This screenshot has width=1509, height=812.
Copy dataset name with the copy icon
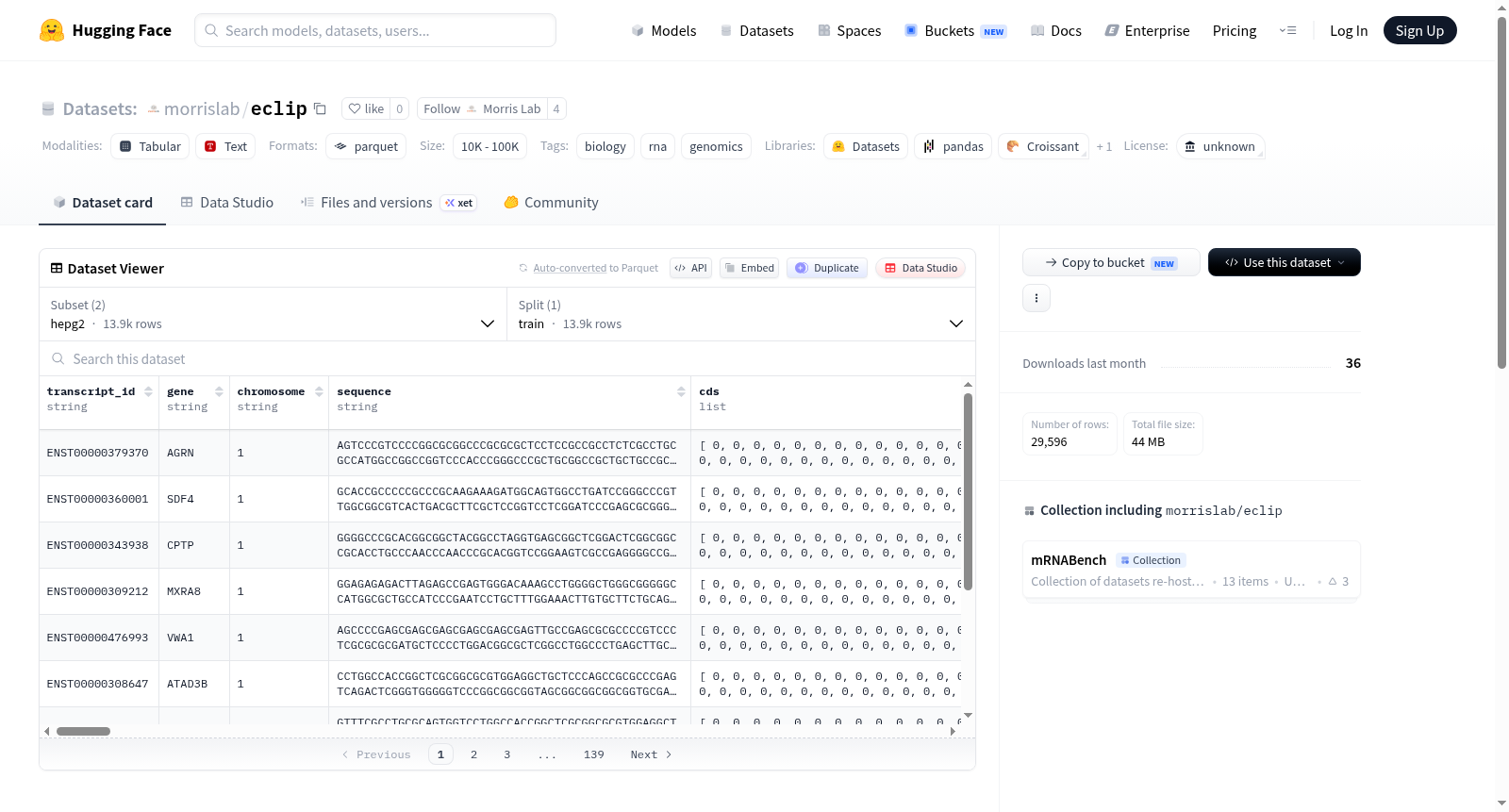(320, 108)
